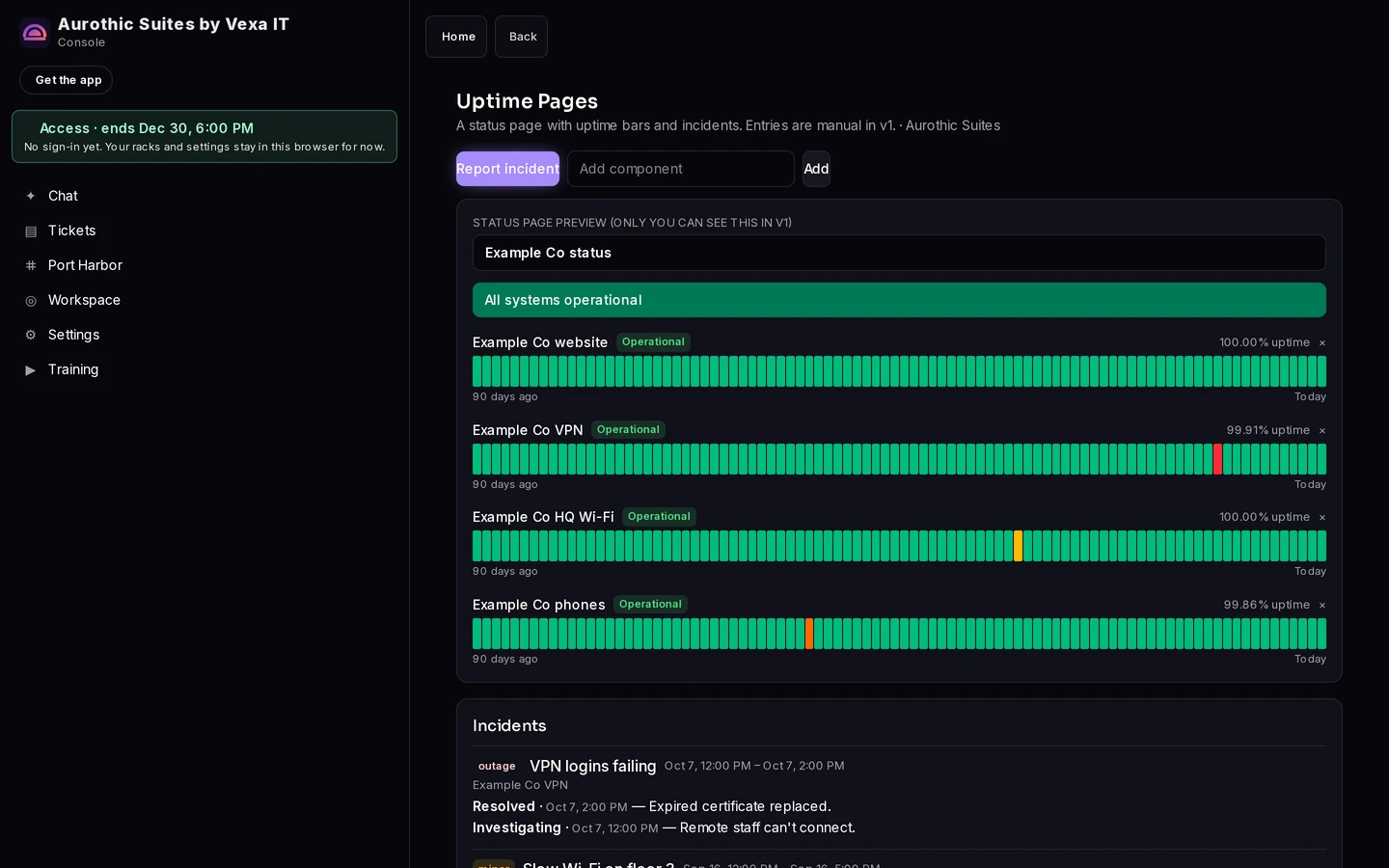Click Operational badge next to Example Co website
The width and height of the screenshot is (1389, 868).
click(653, 342)
